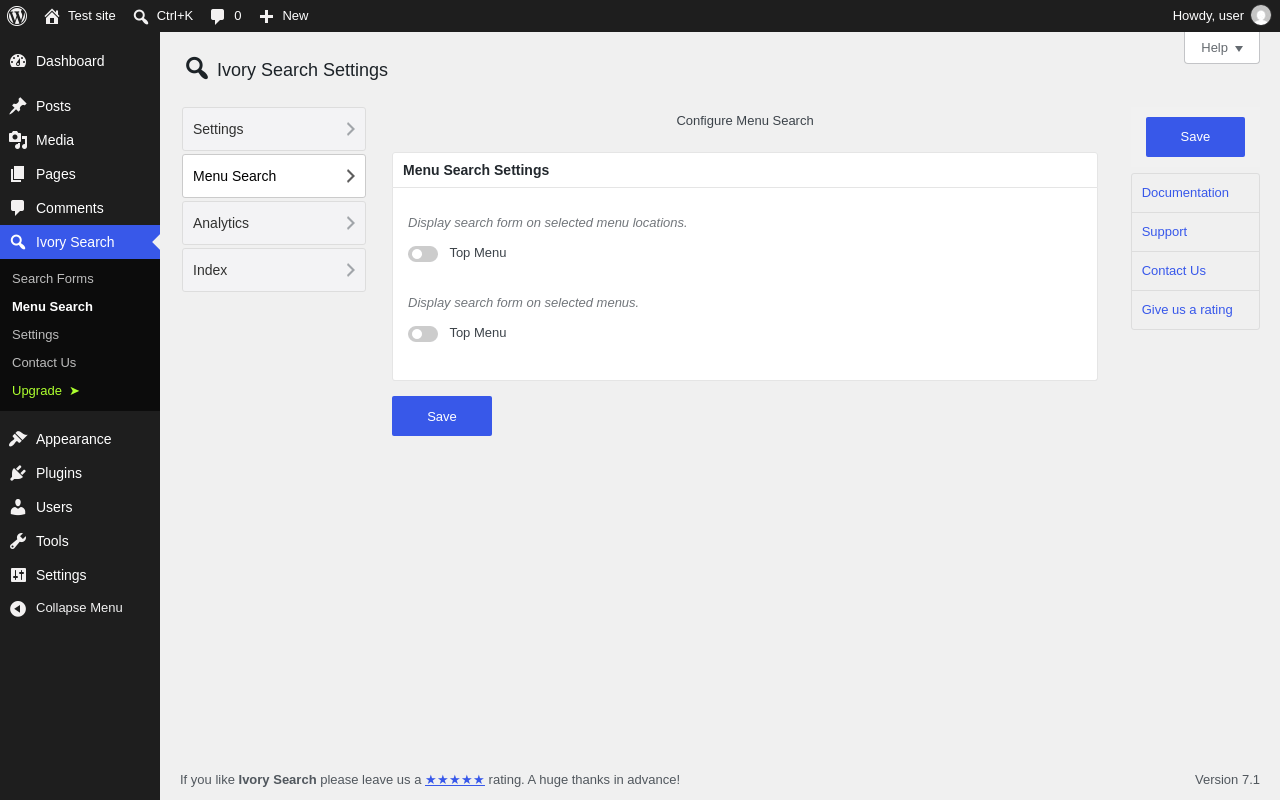The width and height of the screenshot is (1280, 800).
Task: Click the Test site home icon
Action: [52, 16]
